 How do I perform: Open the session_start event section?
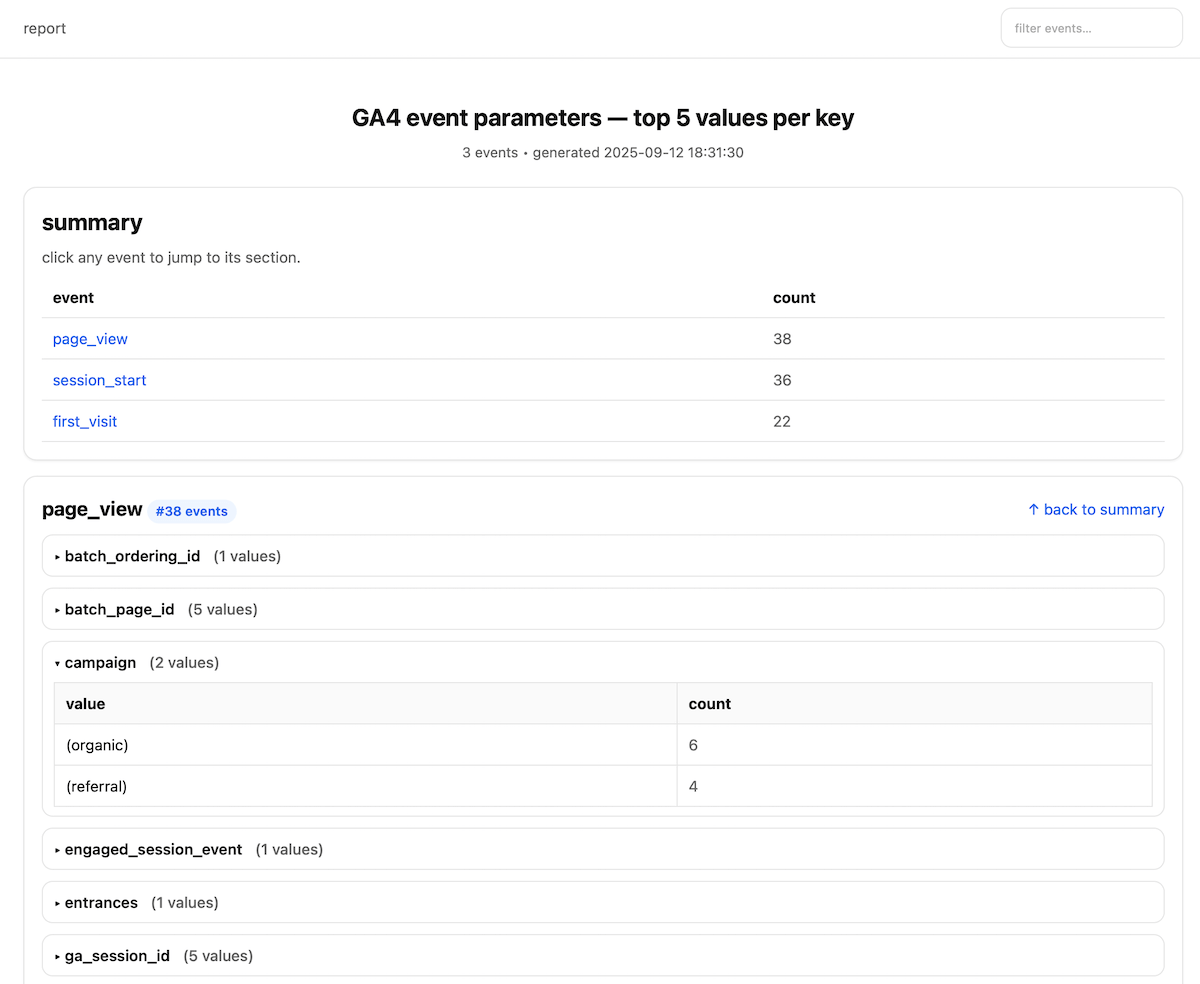99,380
